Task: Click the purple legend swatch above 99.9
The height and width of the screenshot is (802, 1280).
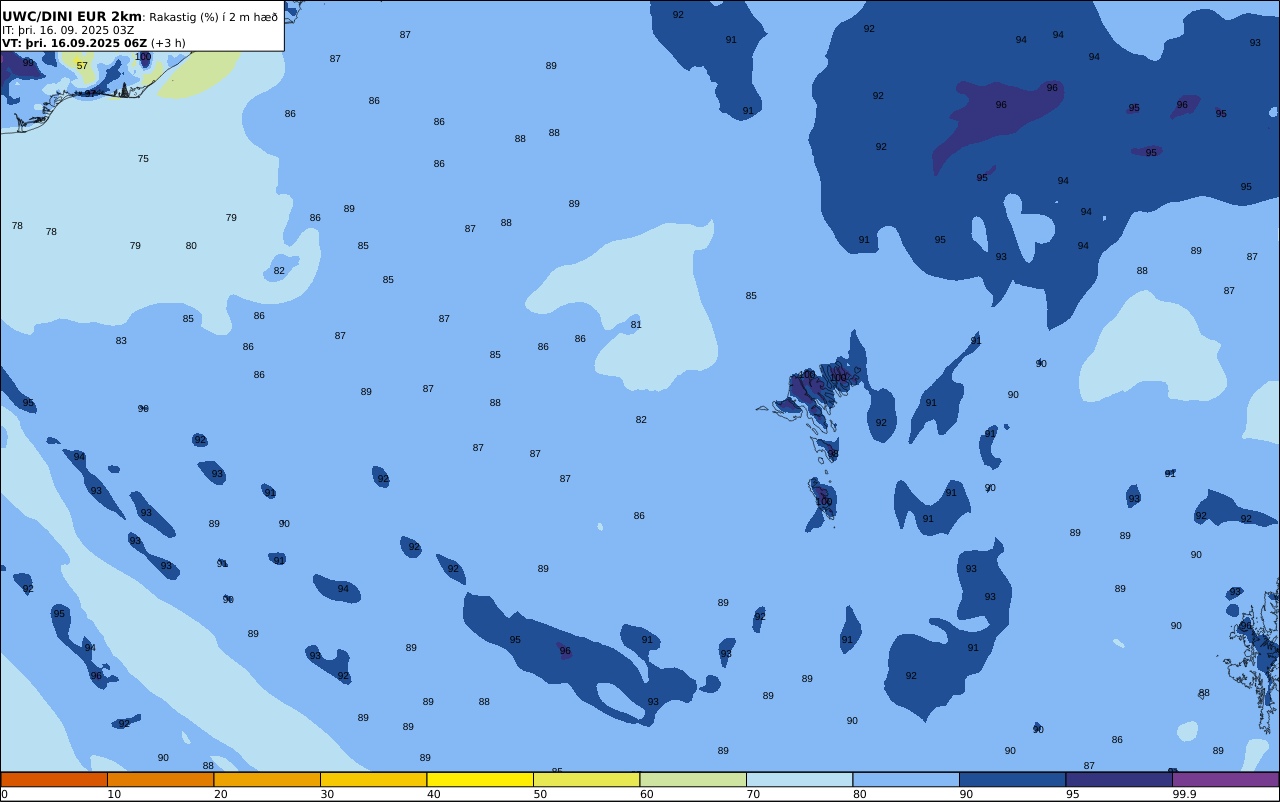Action: (1225, 779)
